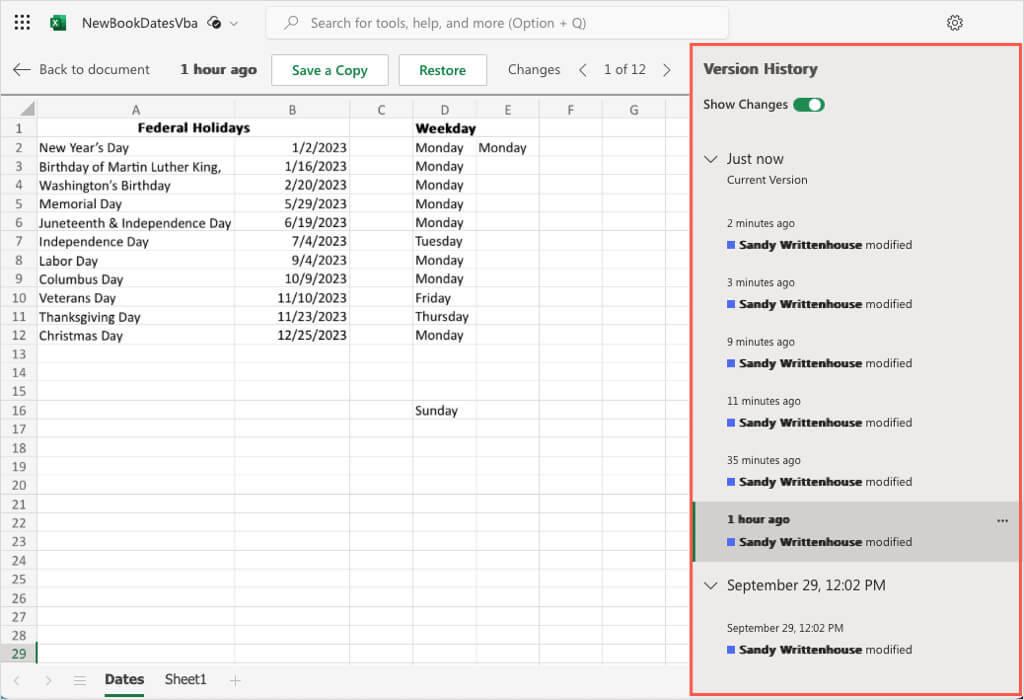
Task: Click the Restore button
Action: [x=442, y=70]
